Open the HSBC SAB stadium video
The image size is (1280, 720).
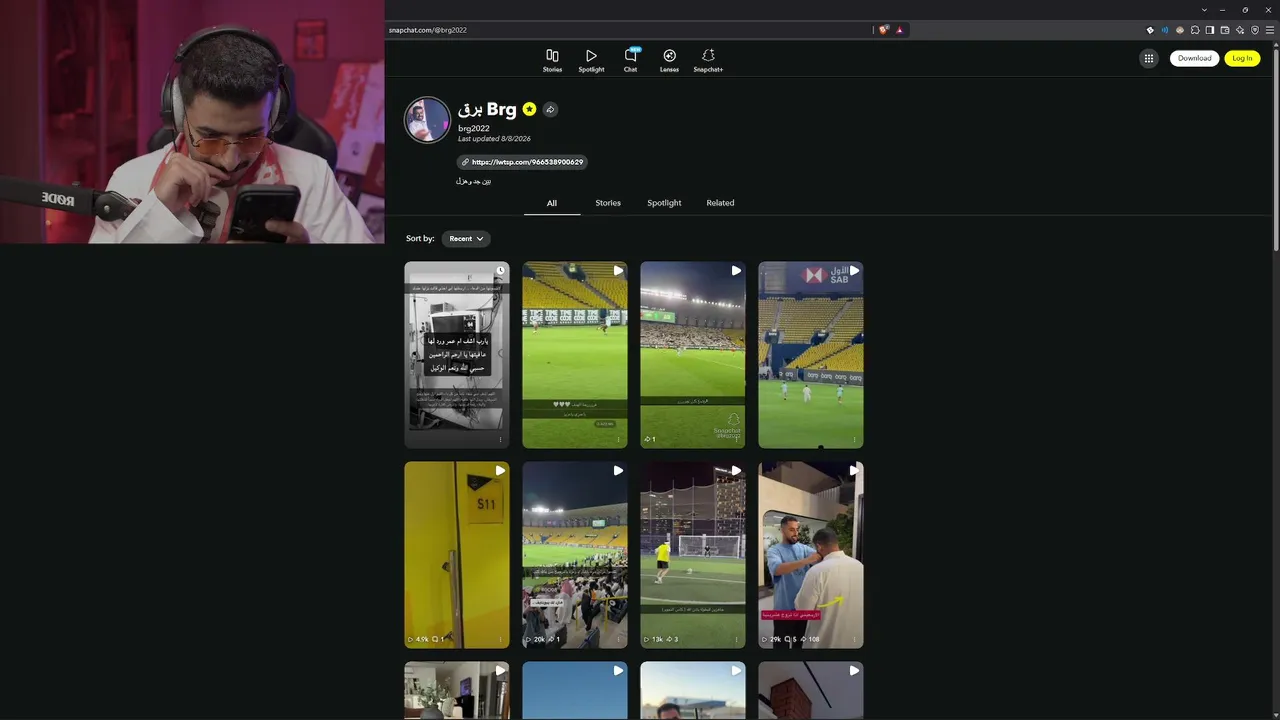click(811, 355)
